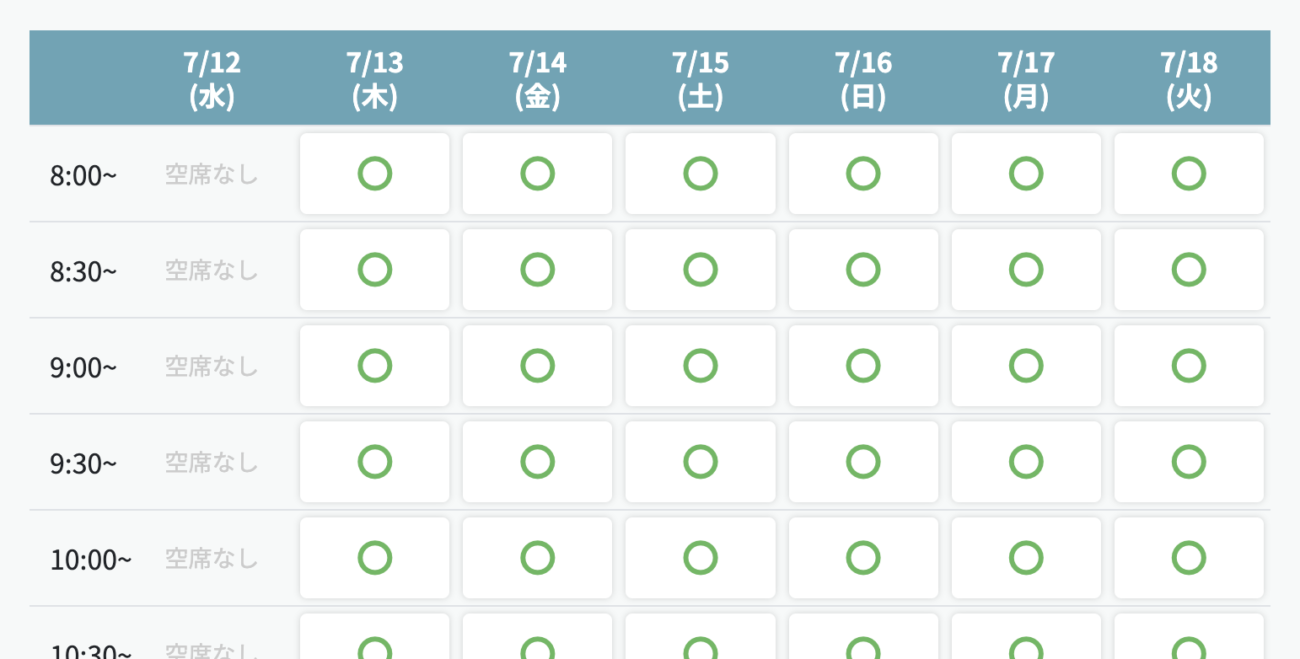Click the 9:30 availability circle for 7/18
Image resolution: width=1300 pixels, height=659 pixels.
[1189, 462]
